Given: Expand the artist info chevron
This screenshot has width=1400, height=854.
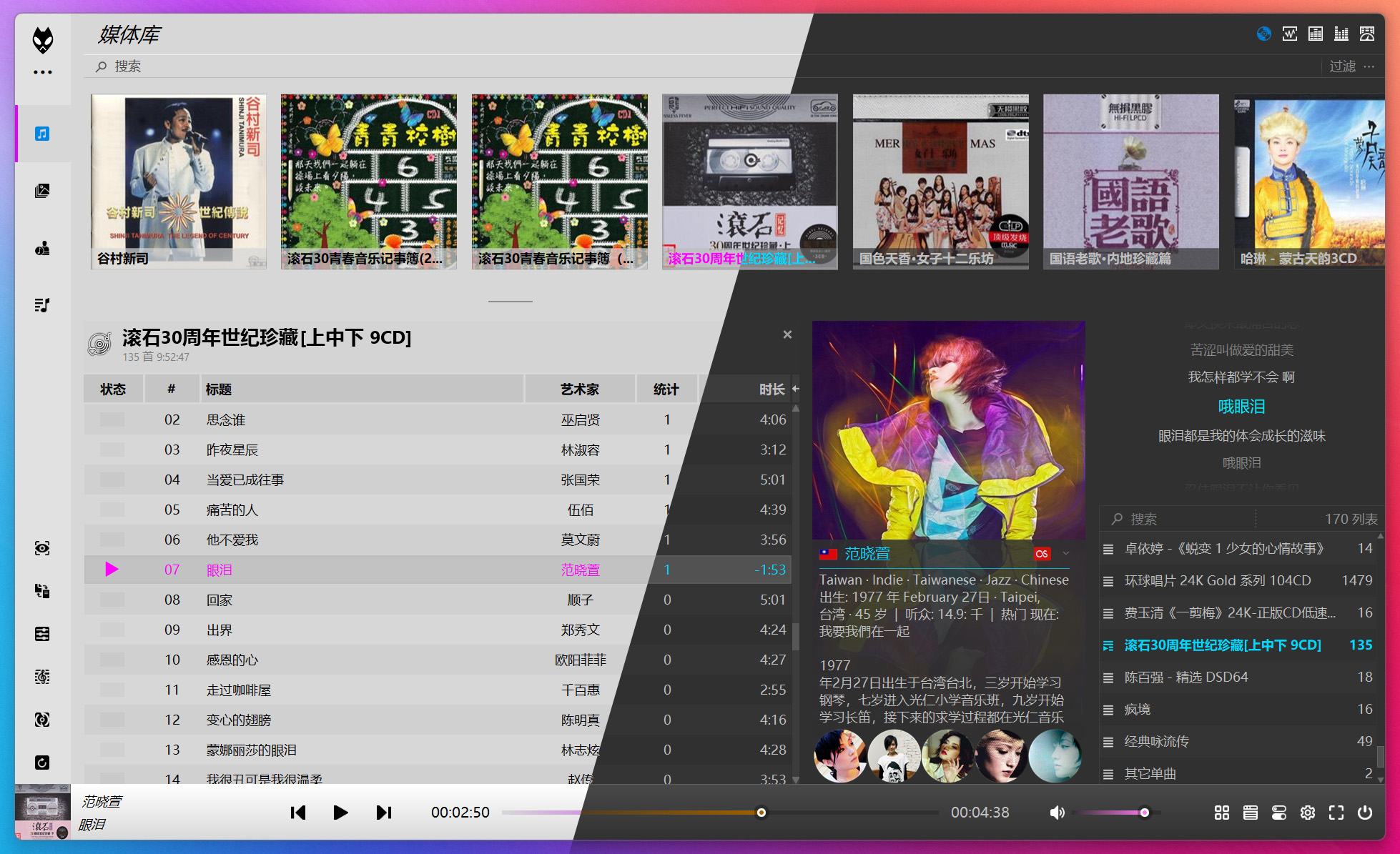Looking at the screenshot, I should coord(1066,554).
